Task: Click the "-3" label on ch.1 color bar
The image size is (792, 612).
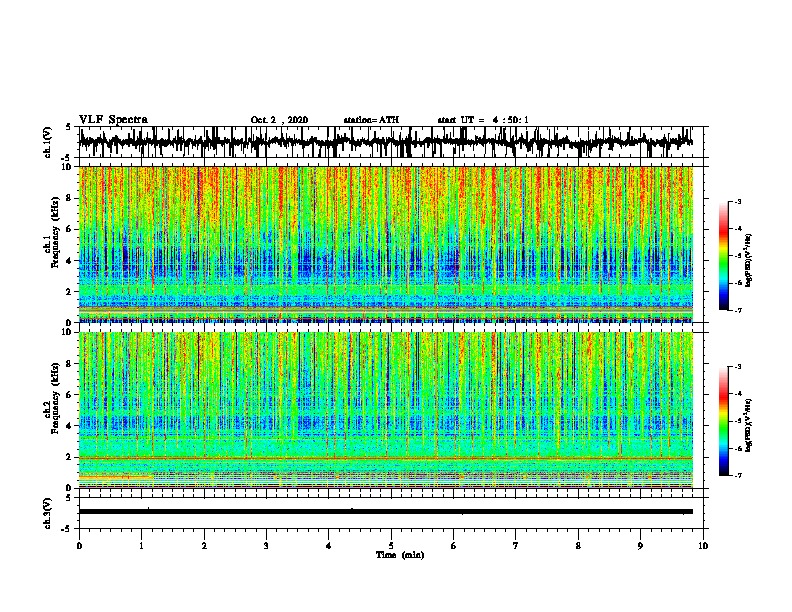Action: [737, 202]
